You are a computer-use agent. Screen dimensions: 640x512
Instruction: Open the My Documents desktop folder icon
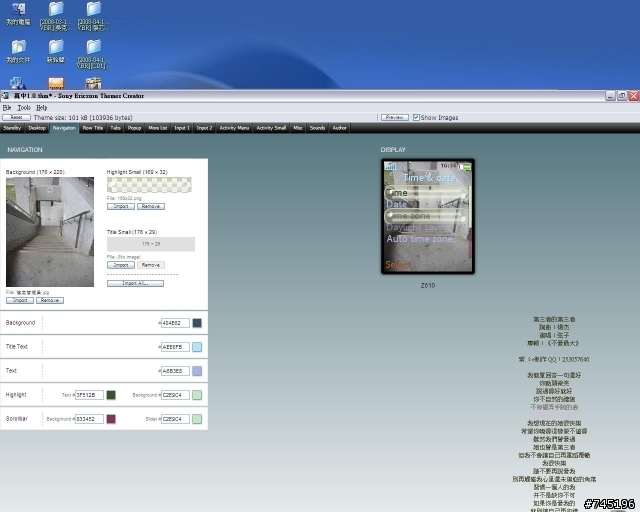(x=18, y=51)
